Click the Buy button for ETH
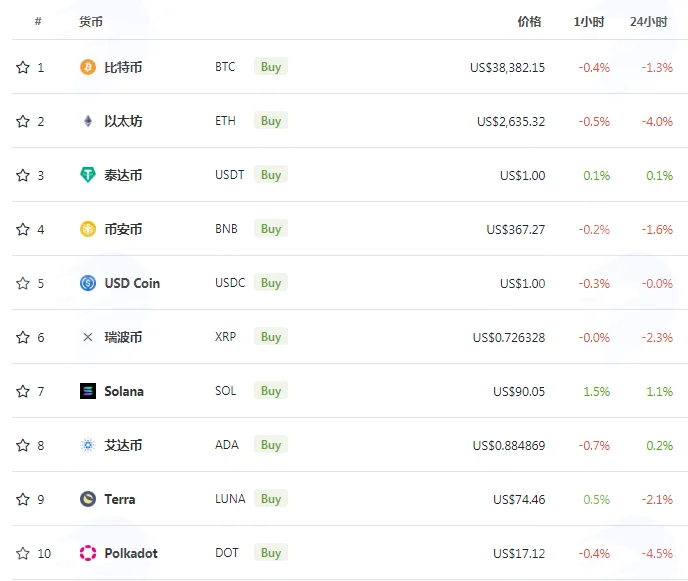 point(271,121)
